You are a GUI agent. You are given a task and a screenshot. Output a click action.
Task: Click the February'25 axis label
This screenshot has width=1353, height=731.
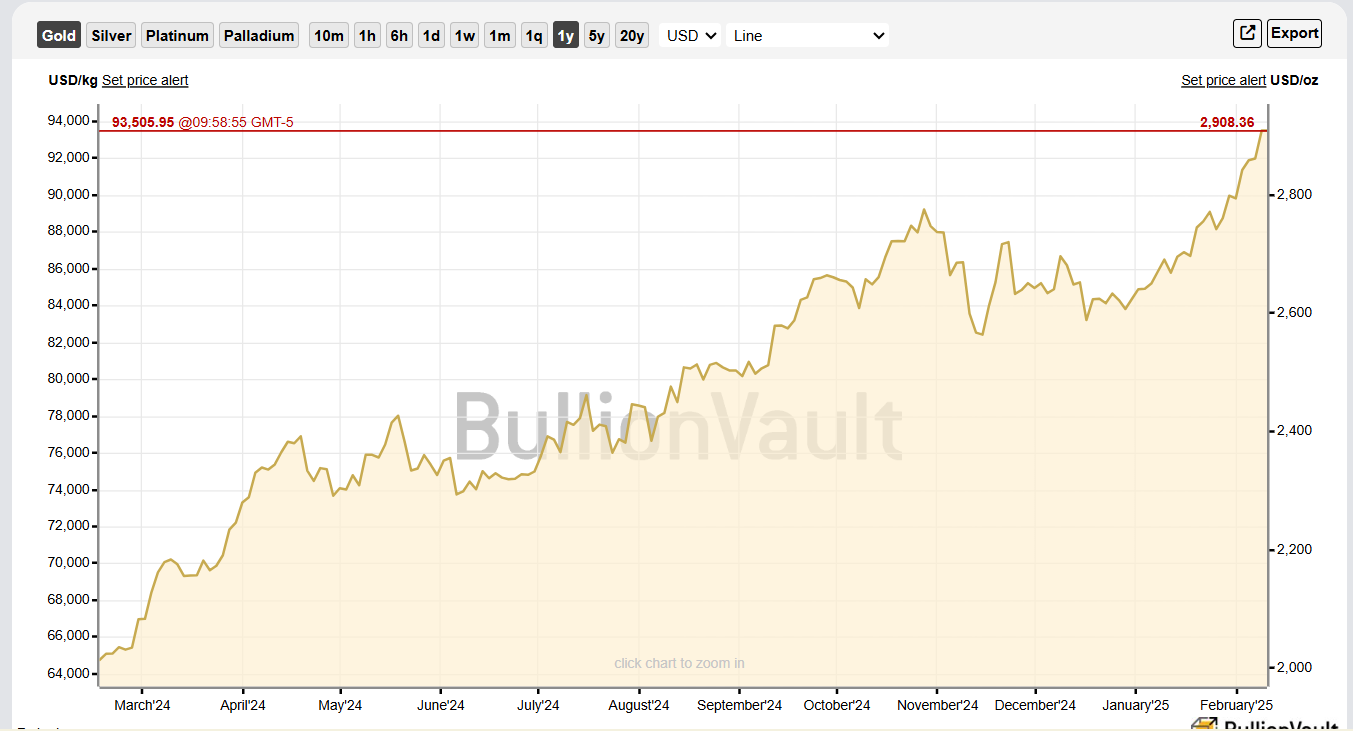(1237, 705)
